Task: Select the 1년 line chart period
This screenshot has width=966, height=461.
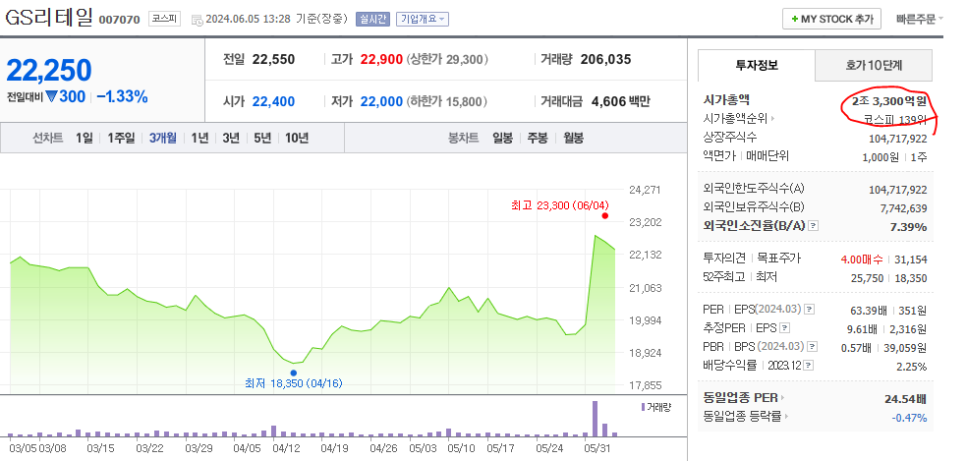Action: (x=200, y=138)
